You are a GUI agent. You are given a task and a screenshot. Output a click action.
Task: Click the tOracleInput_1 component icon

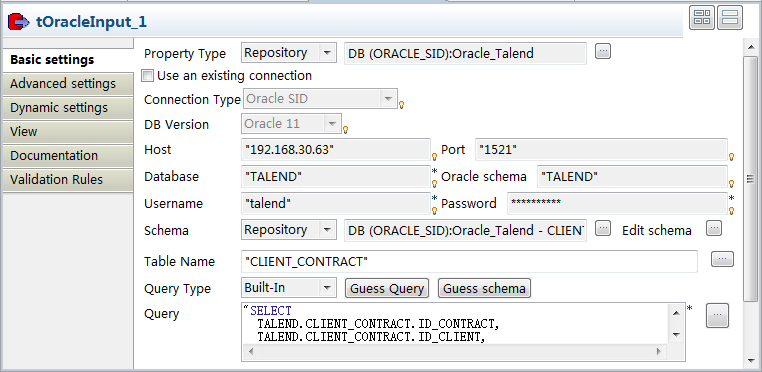(x=18, y=22)
